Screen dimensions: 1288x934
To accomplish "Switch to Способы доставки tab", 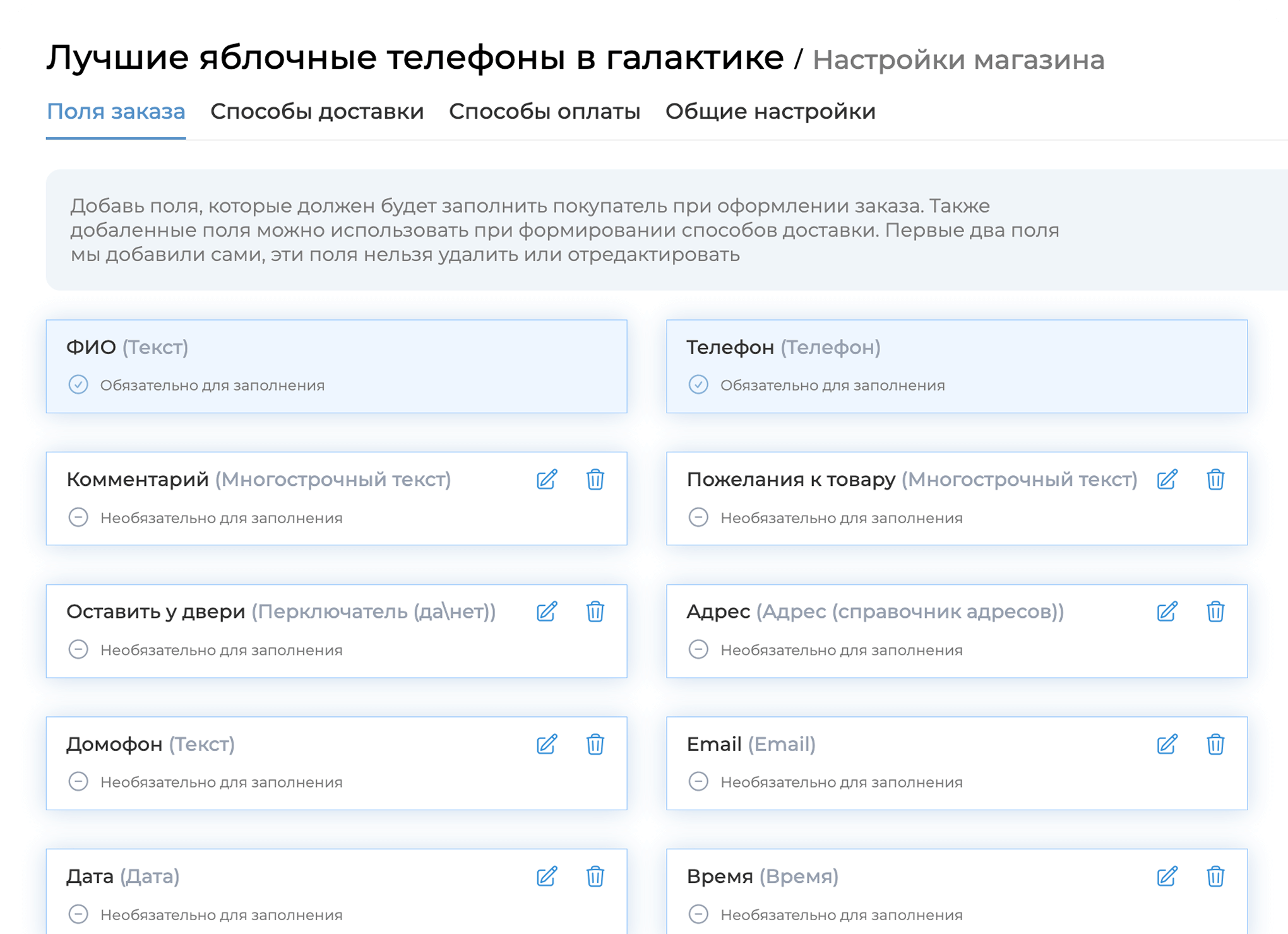I will click(317, 112).
